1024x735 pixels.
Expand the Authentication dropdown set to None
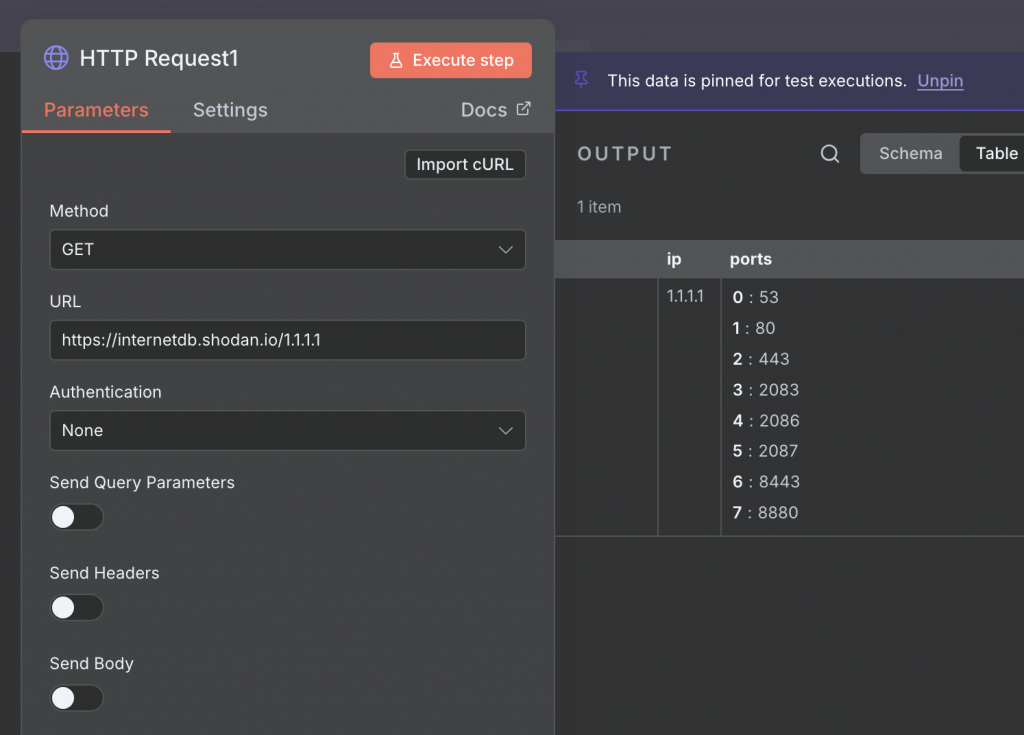click(x=287, y=430)
